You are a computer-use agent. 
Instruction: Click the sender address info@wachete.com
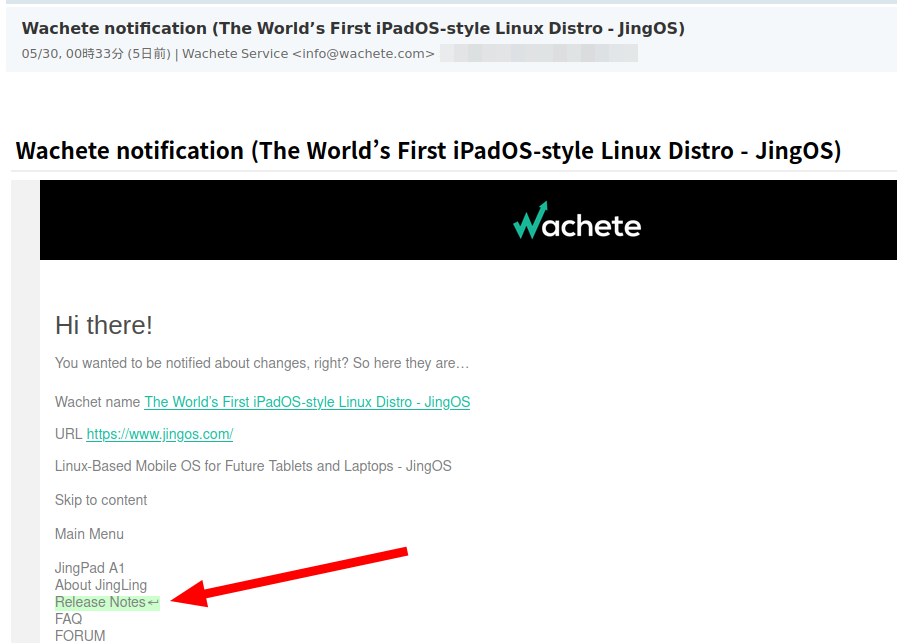[x=363, y=54]
